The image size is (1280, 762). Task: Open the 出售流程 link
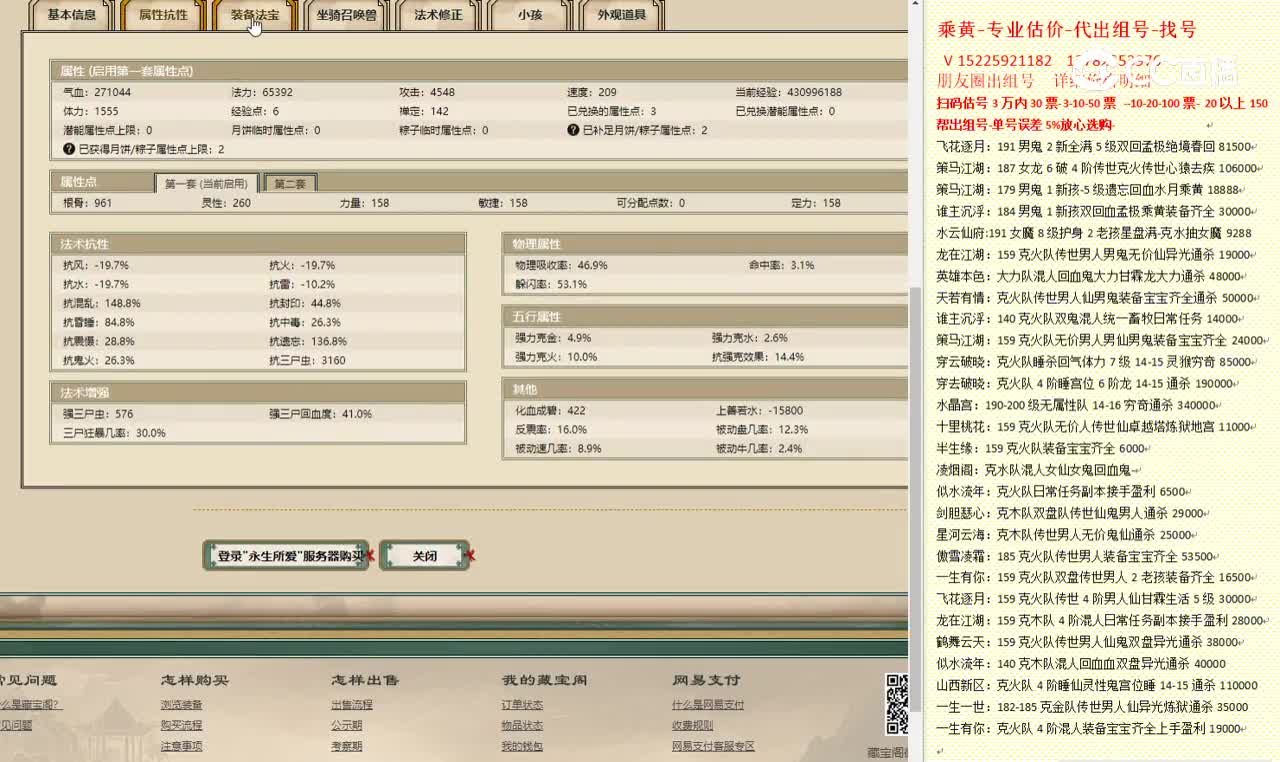(x=352, y=705)
